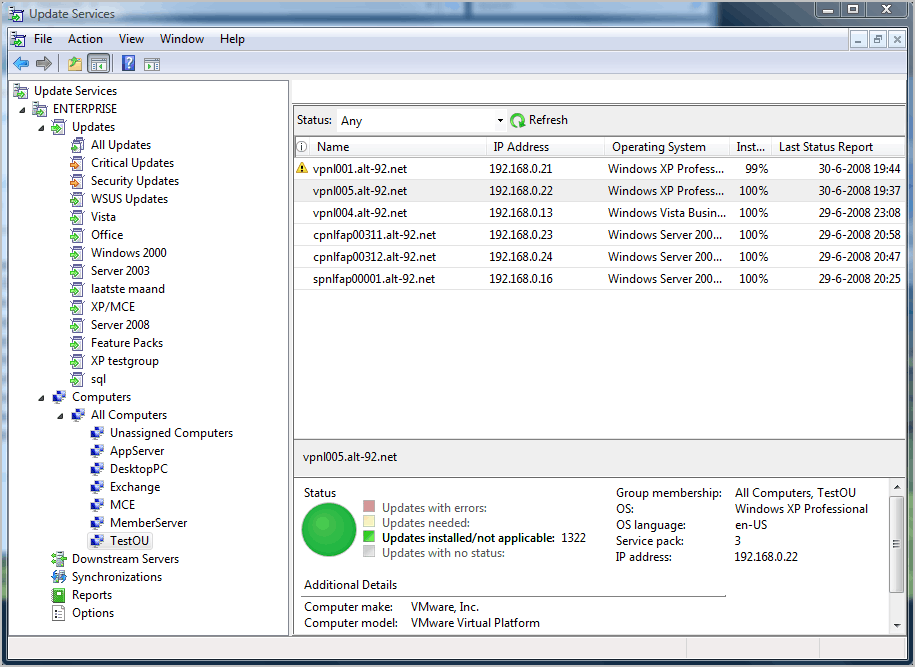
Task: Select the Feature Packs updates view
Action: [x=127, y=343]
